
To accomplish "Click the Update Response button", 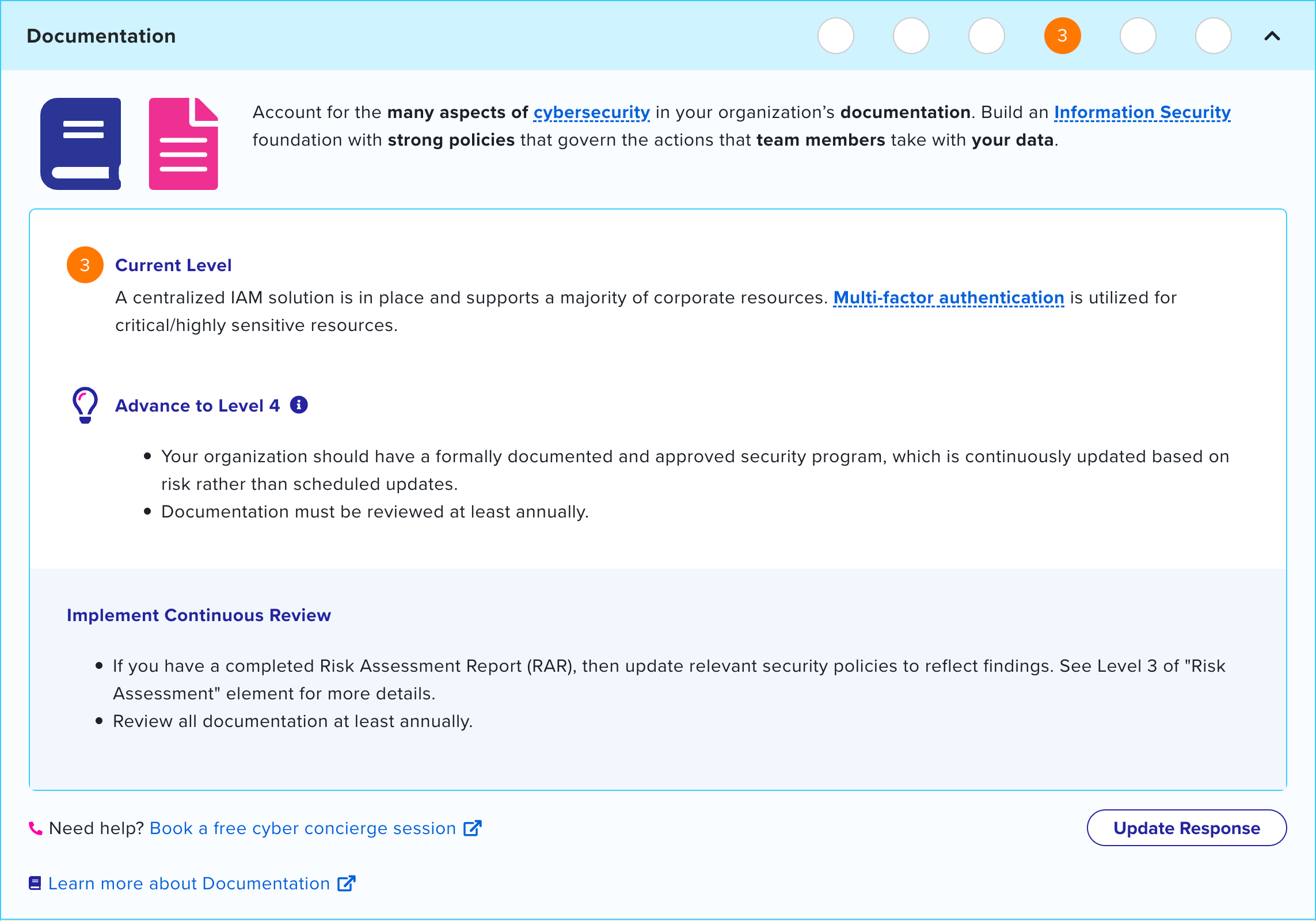I will coord(1187,828).
